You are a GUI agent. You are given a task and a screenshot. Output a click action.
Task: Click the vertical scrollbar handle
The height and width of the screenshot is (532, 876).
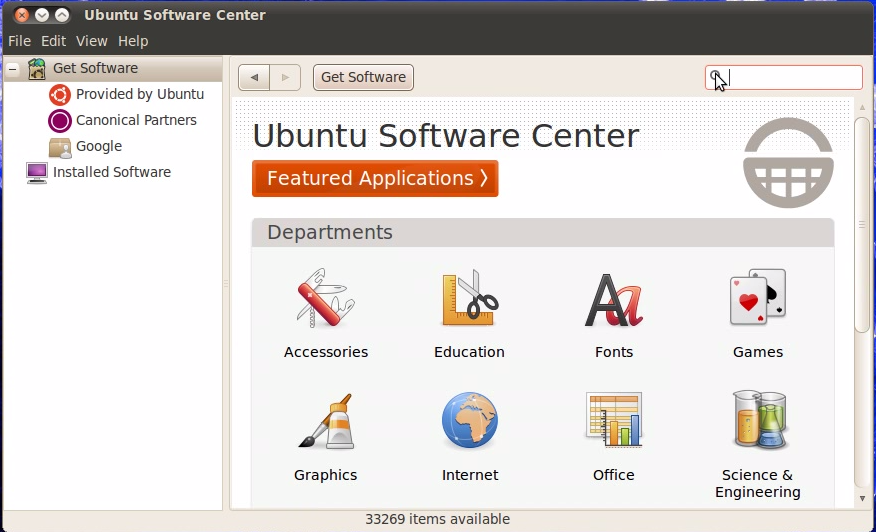click(862, 225)
